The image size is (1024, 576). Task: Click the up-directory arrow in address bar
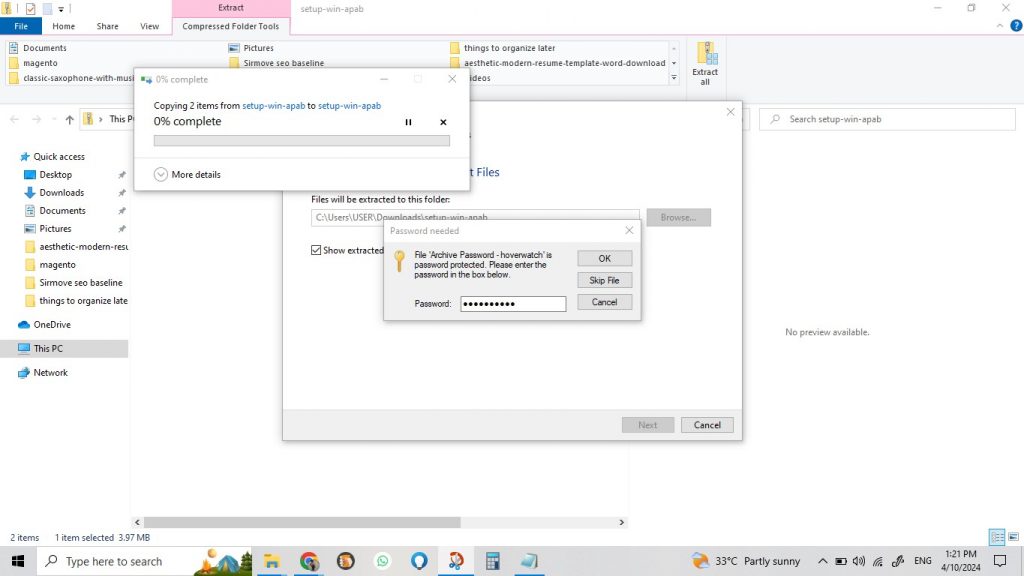coord(69,119)
